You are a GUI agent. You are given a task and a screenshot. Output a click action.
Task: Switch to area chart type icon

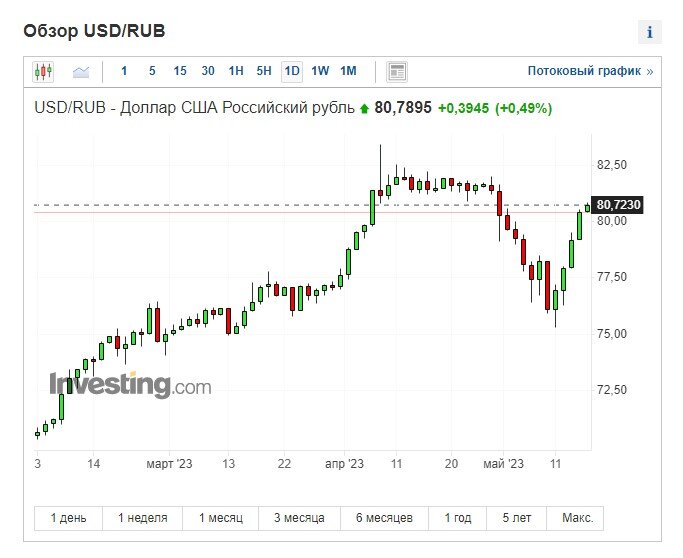[81, 71]
